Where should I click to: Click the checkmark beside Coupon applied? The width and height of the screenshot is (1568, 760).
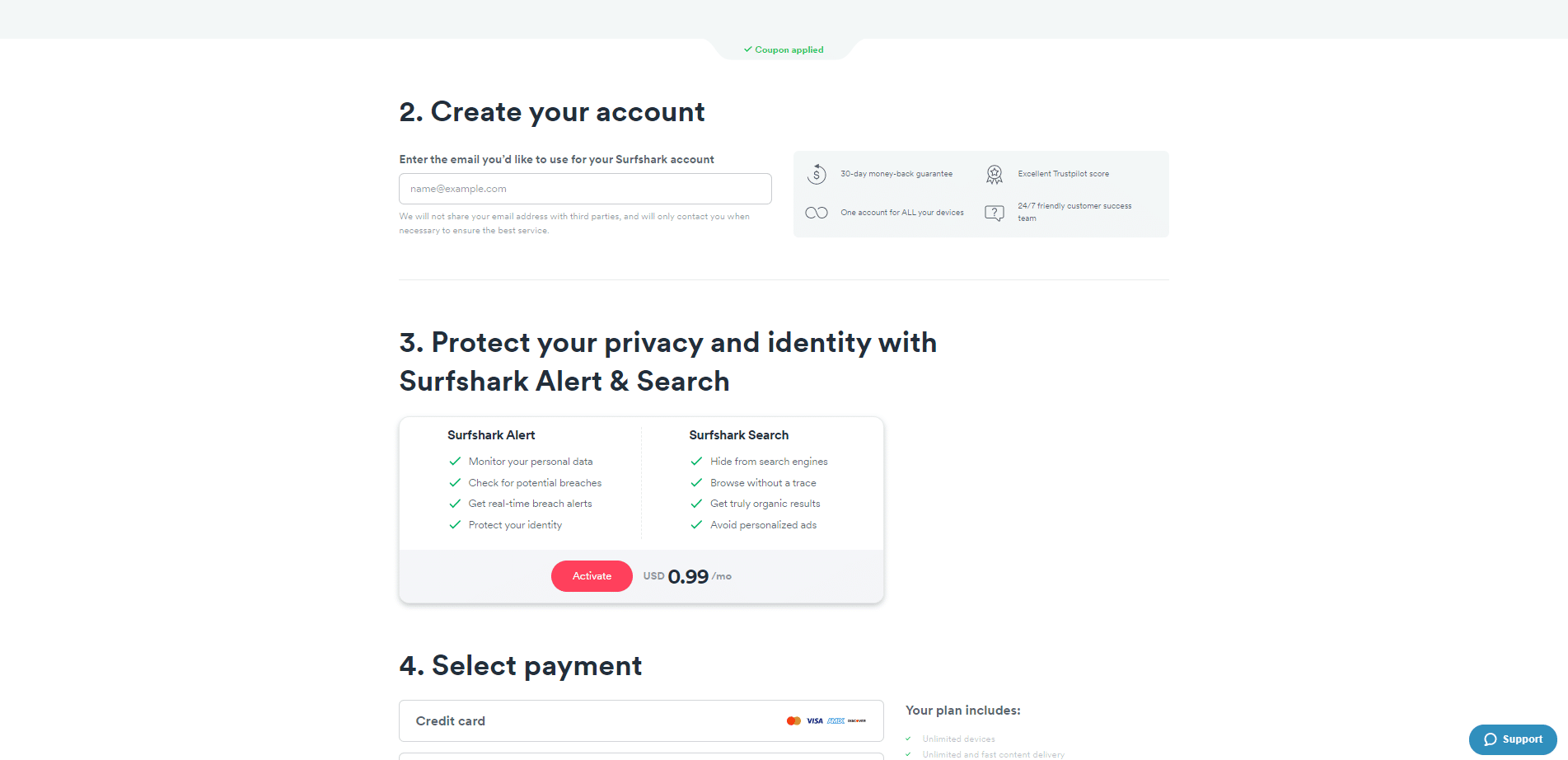[x=748, y=49]
